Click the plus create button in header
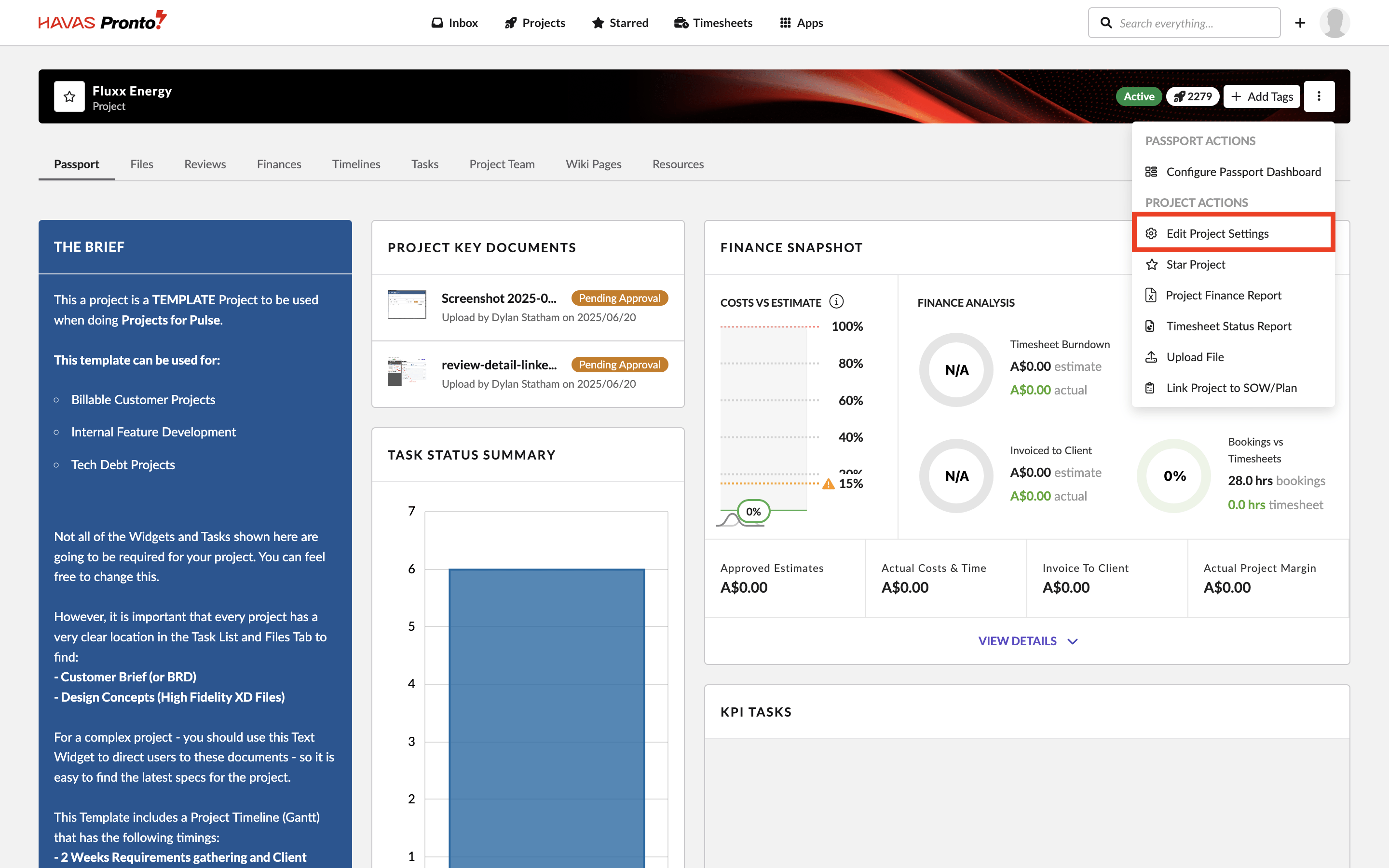 click(1300, 23)
